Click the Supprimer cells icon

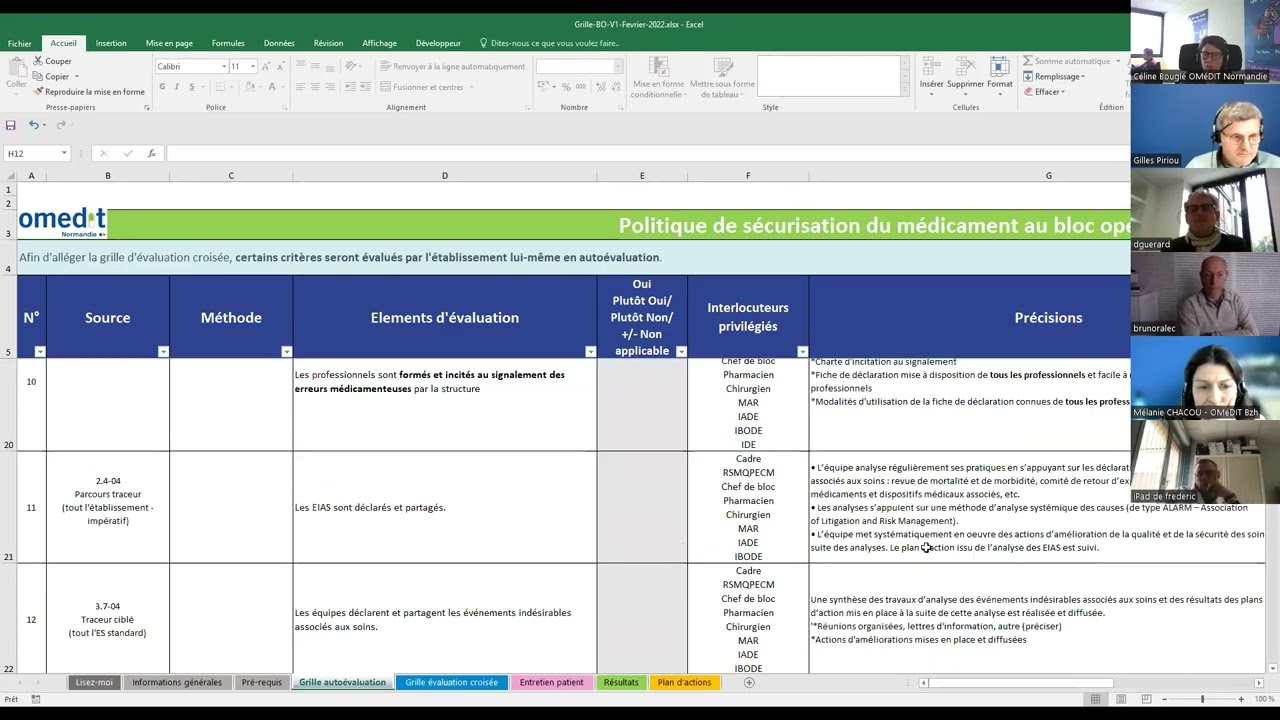tap(965, 67)
